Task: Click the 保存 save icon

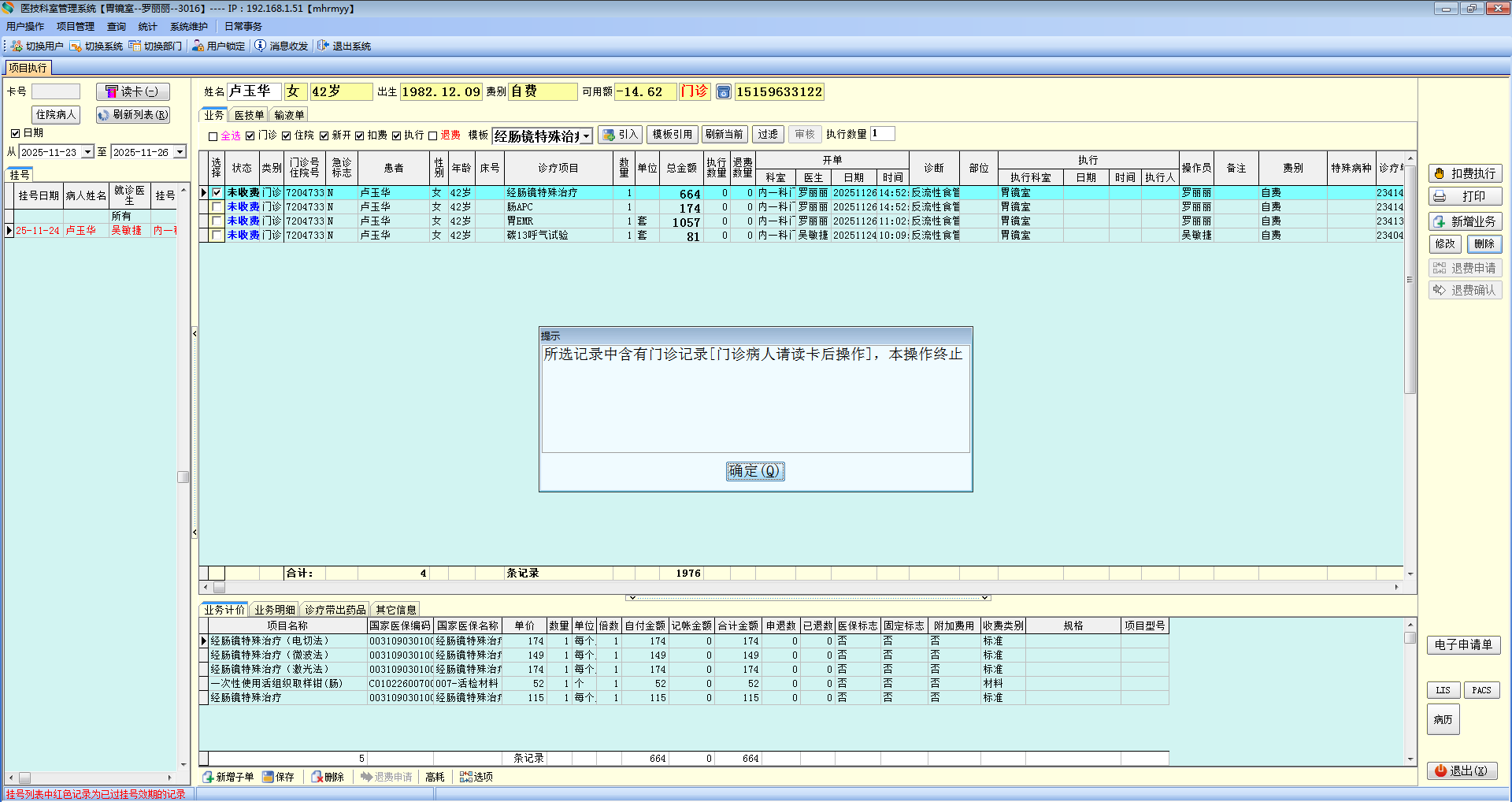Action: (x=268, y=777)
